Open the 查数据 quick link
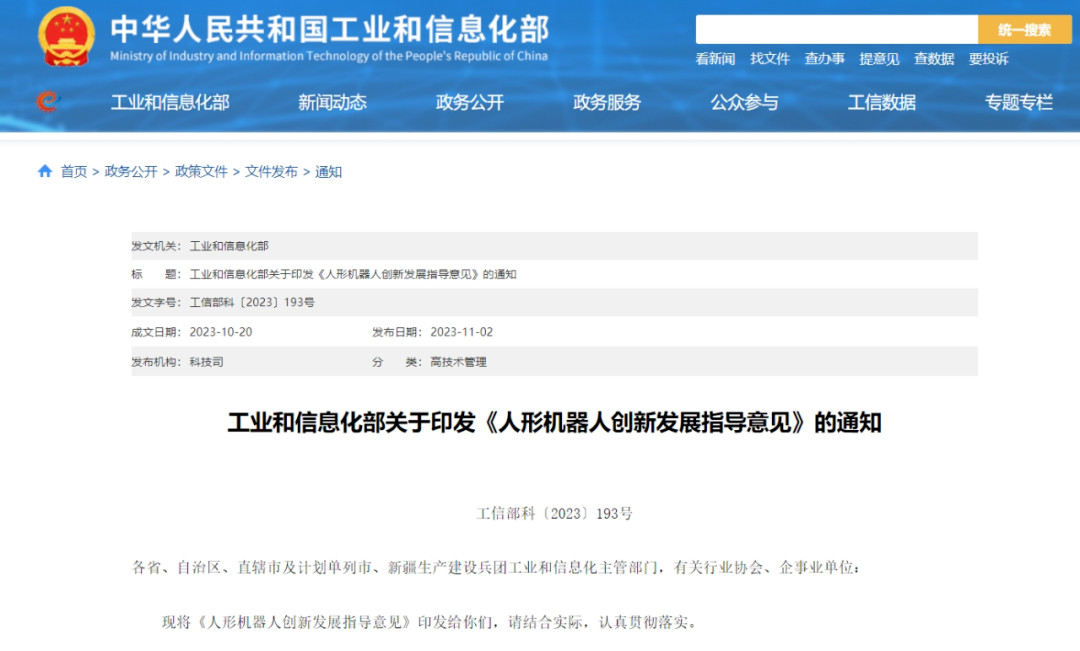The image size is (1080, 651). pos(934,59)
